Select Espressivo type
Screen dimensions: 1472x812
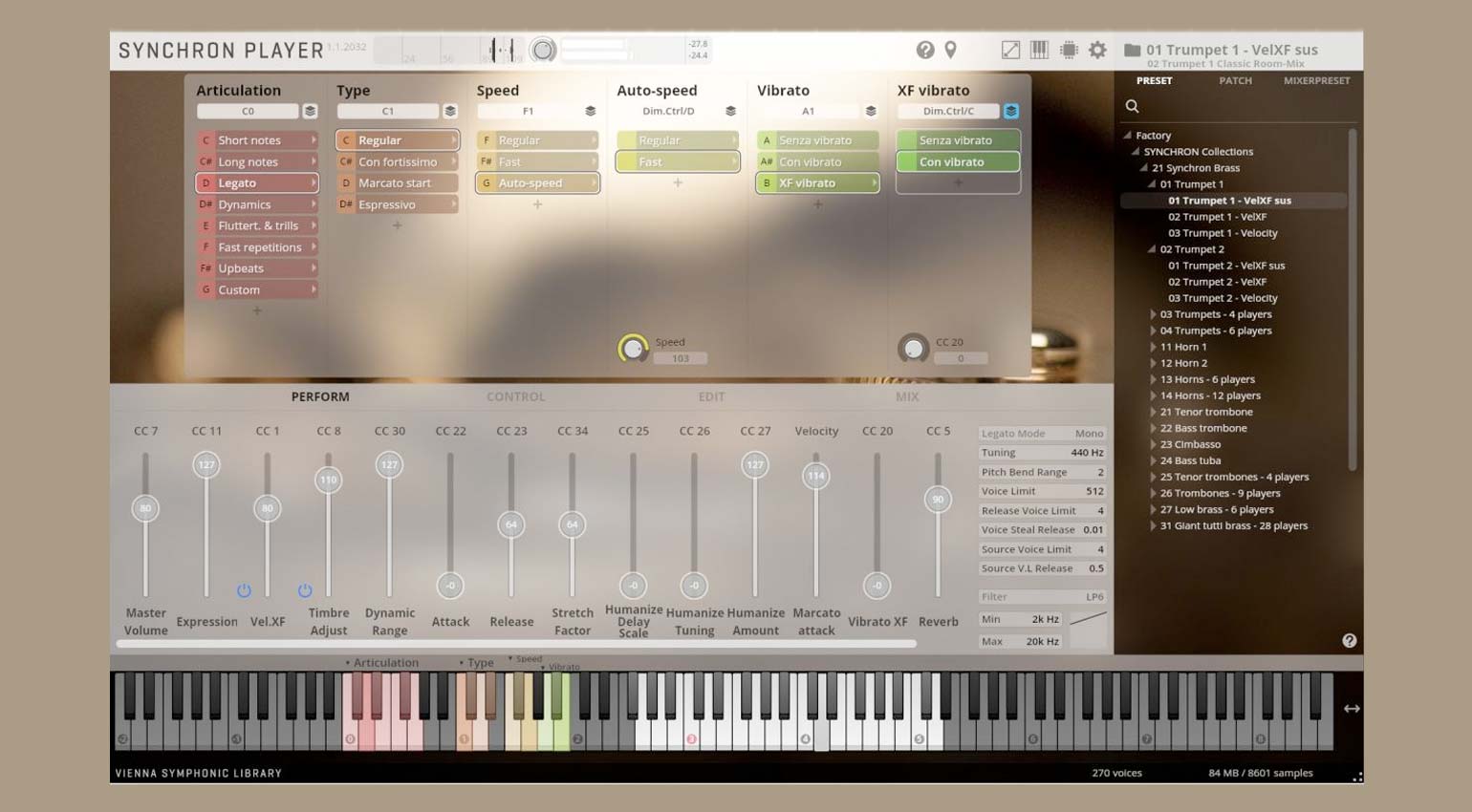click(397, 204)
